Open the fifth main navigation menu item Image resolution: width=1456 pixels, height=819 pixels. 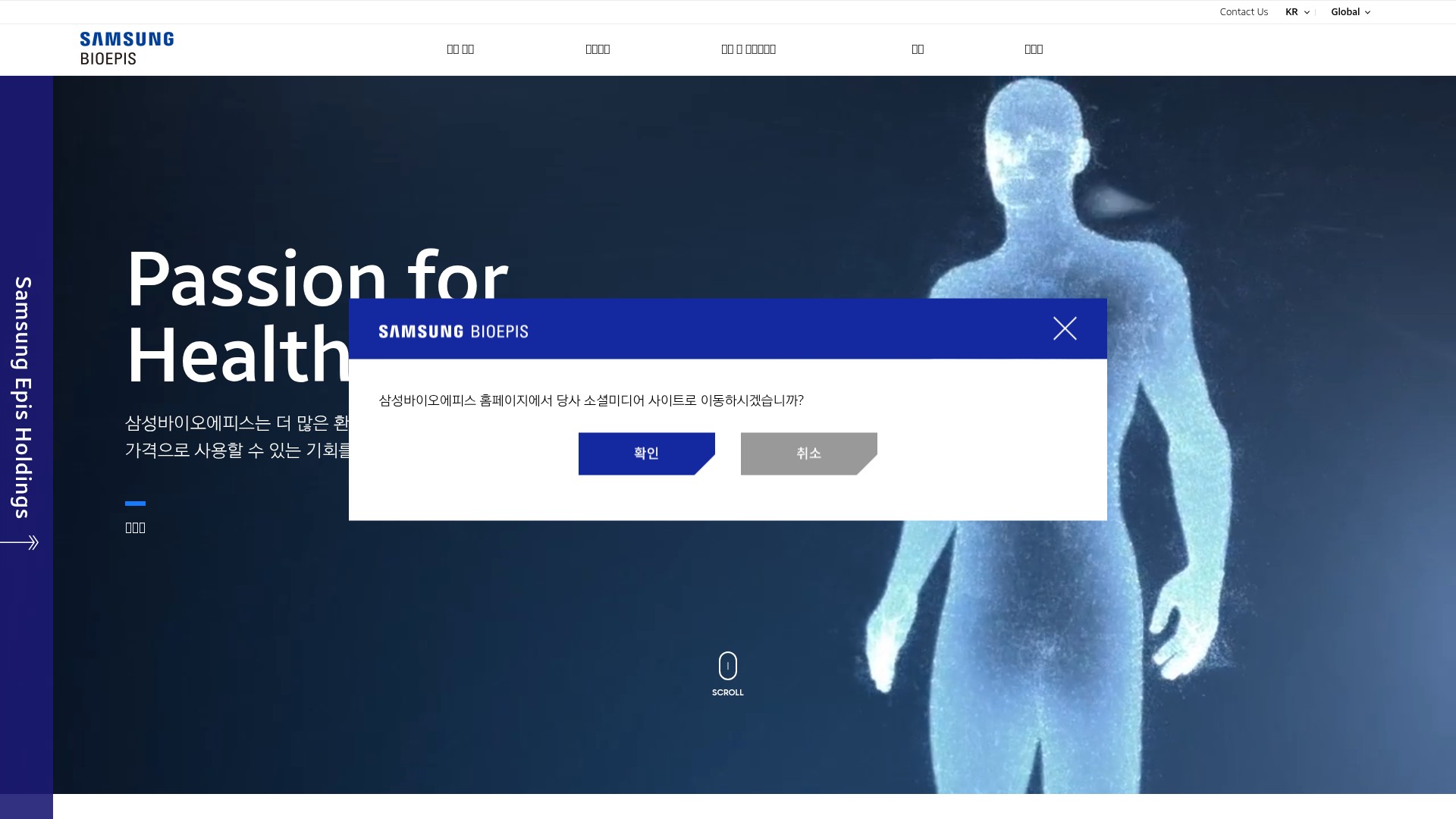point(1034,49)
